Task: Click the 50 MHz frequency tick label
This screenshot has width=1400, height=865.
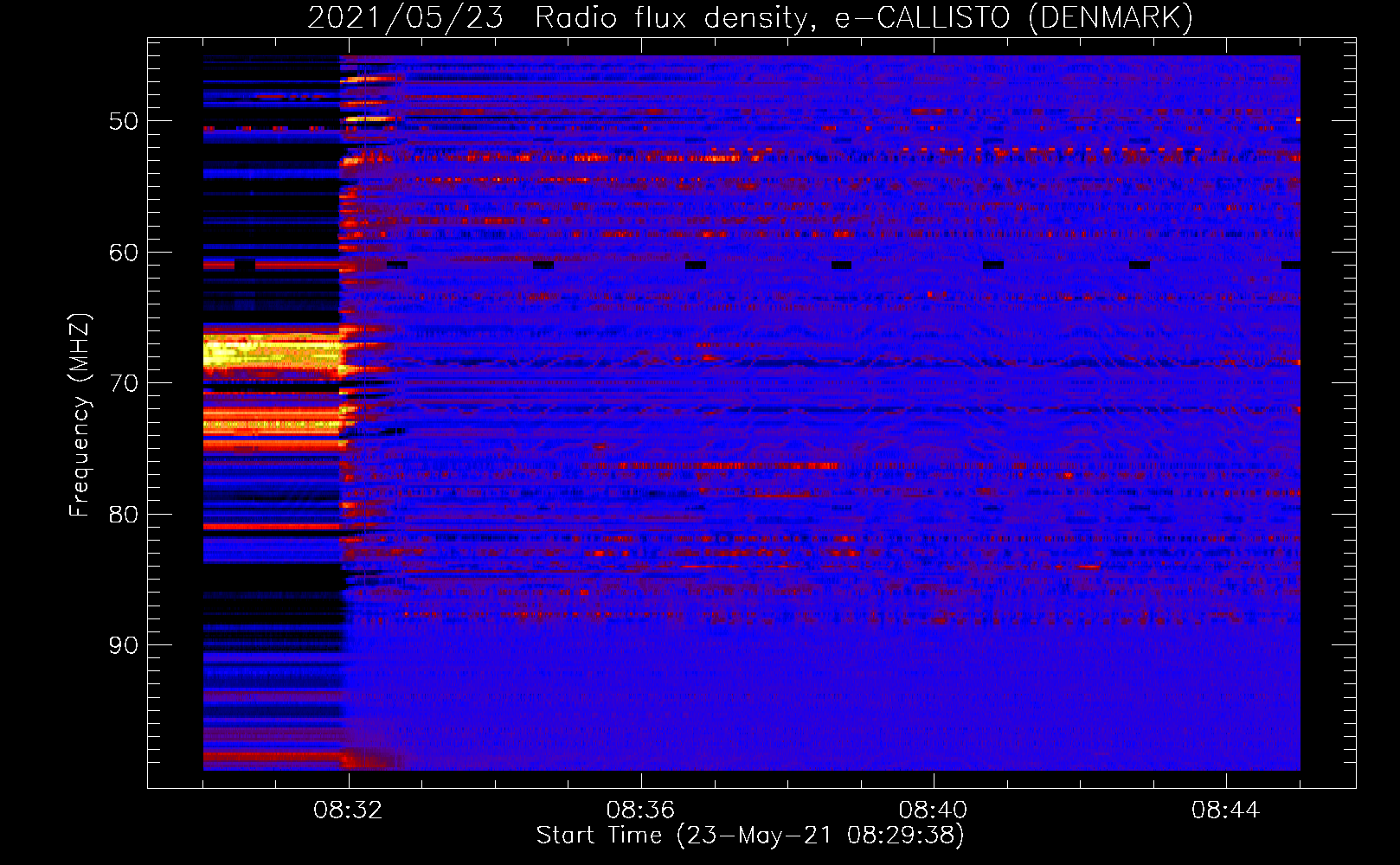Action: tap(123, 121)
